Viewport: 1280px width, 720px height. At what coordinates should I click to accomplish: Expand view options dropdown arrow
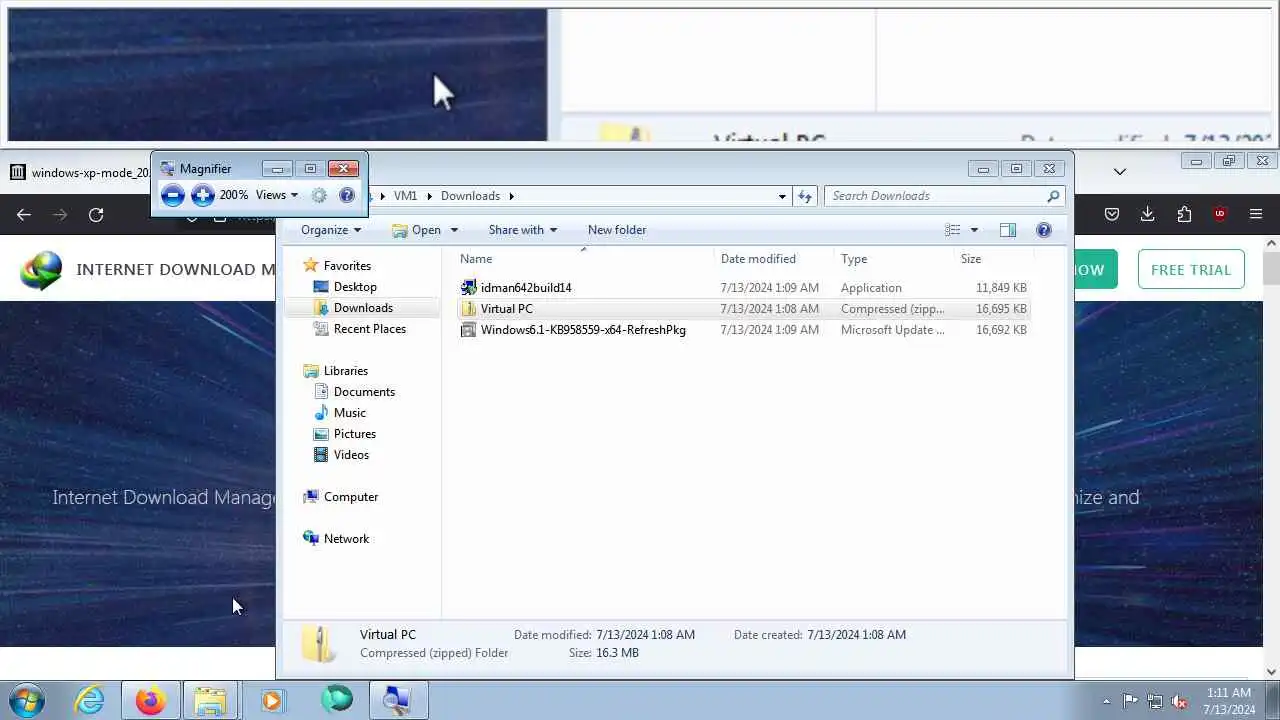(x=974, y=230)
